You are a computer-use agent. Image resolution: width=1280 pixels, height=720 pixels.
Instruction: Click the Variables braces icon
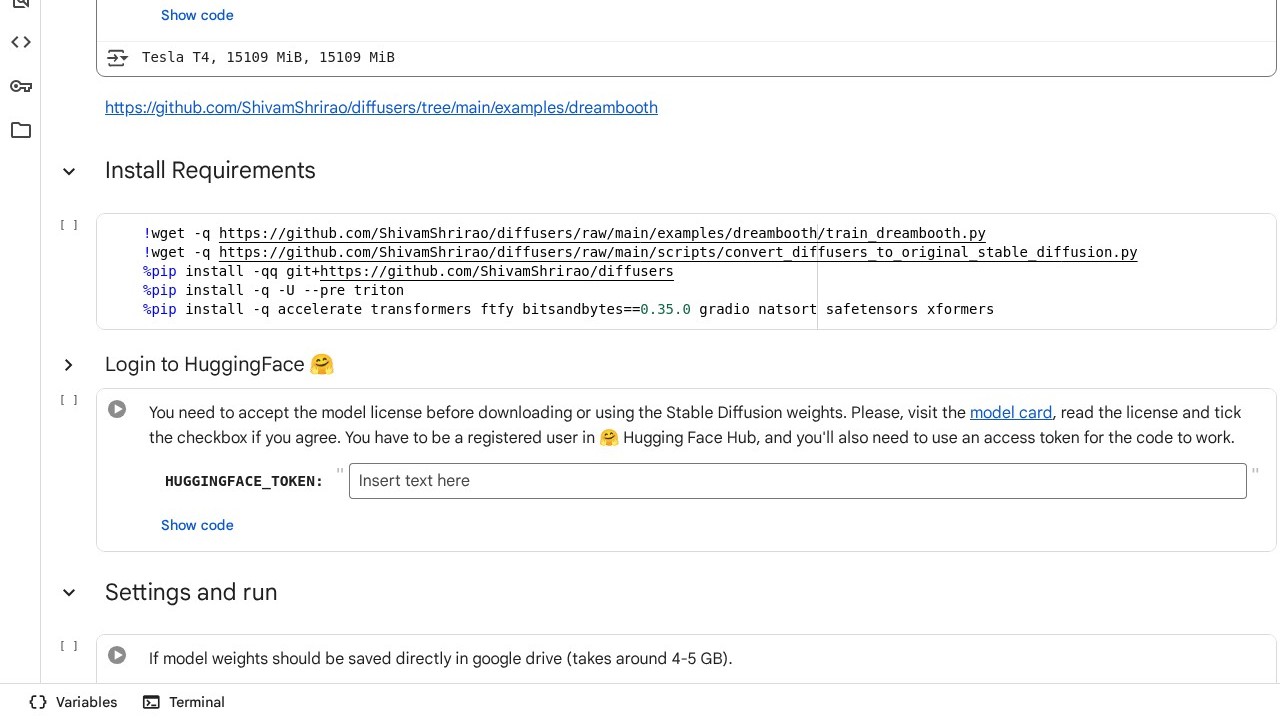[x=38, y=702]
